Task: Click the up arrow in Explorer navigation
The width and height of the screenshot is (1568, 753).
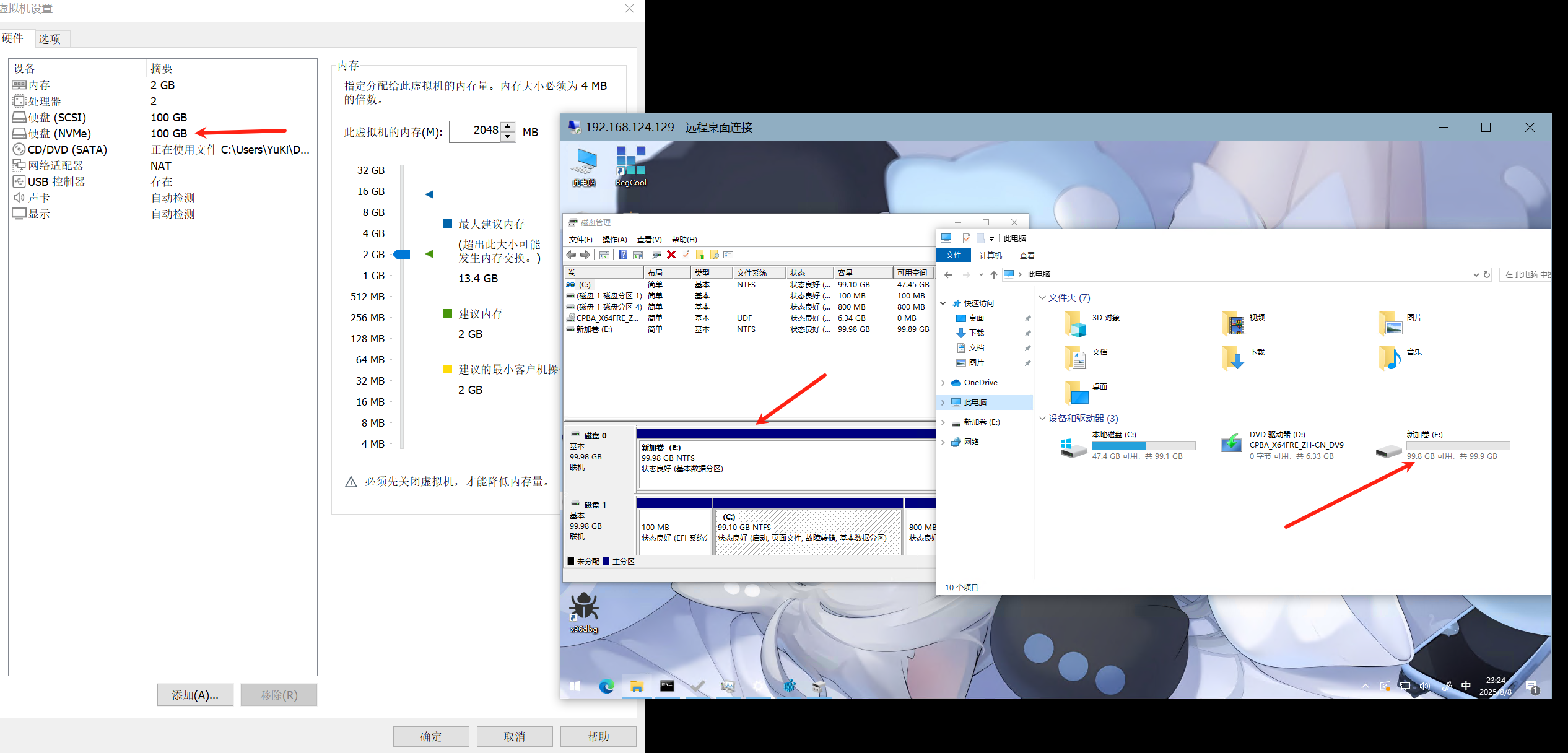Action: point(993,274)
